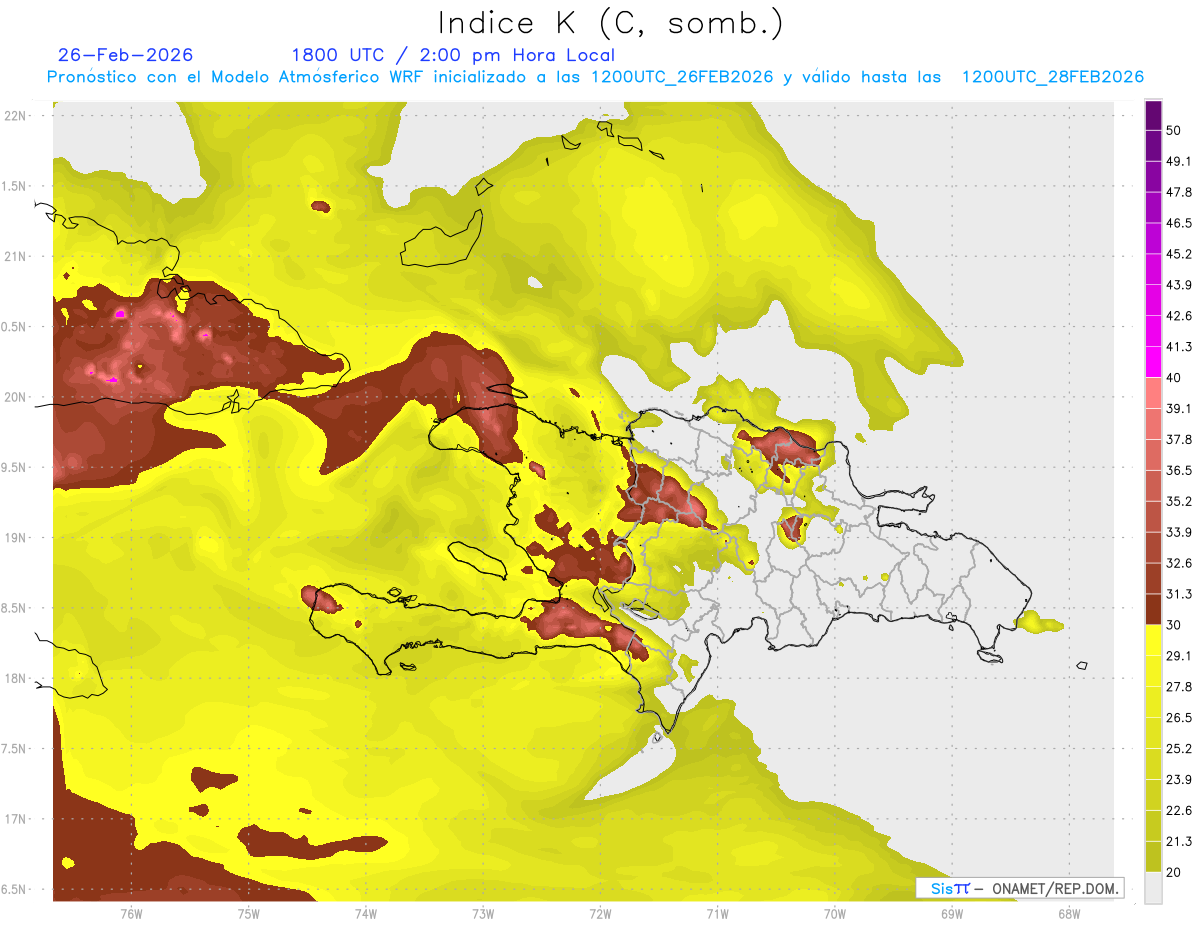The height and width of the screenshot is (927, 1200).
Task: Click the colorbar value "23.9"
Action: tap(1179, 780)
